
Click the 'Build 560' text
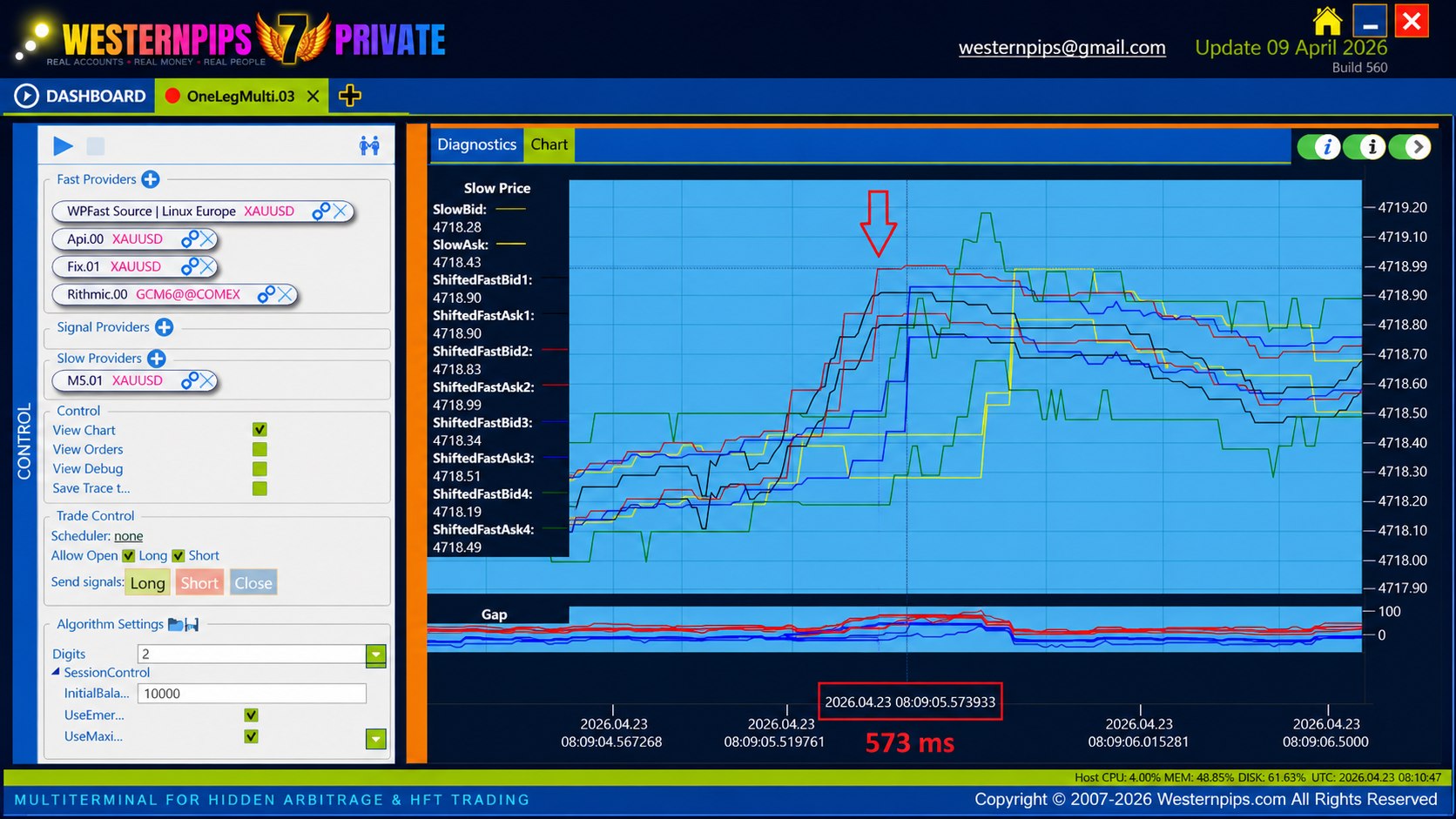pyautogui.click(x=1359, y=68)
